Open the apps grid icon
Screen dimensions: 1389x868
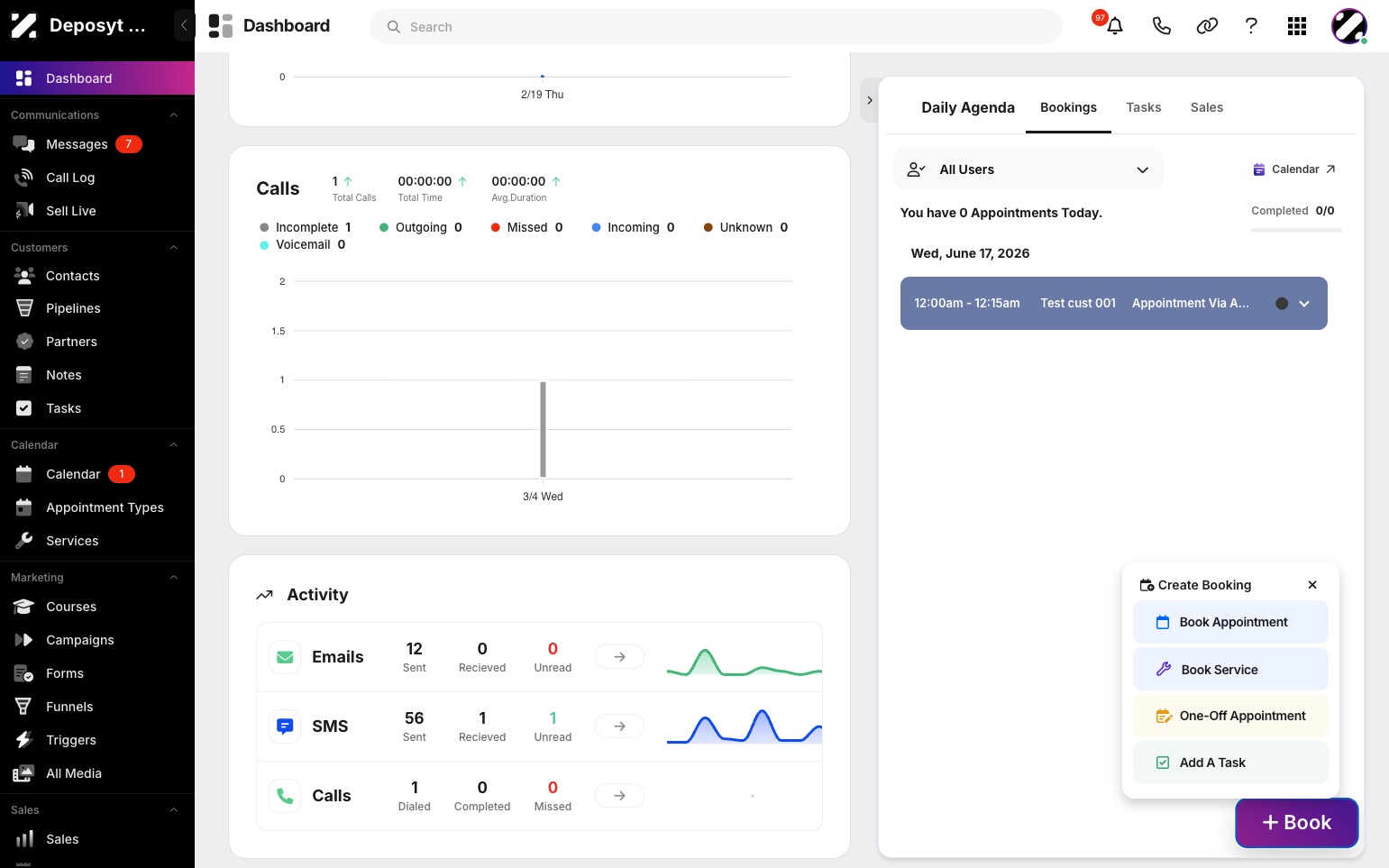[x=1297, y=26]
